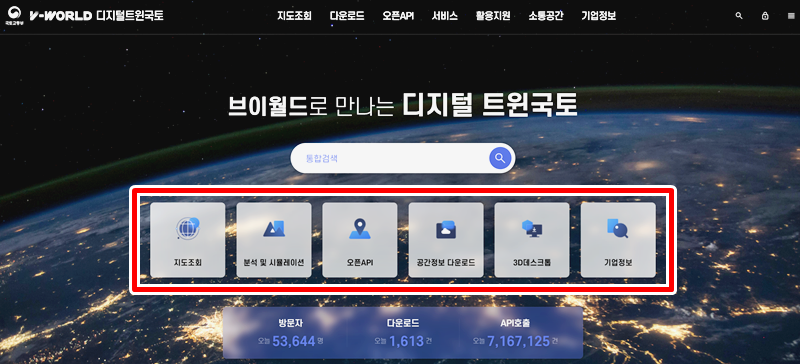This screenshot has height=364, width=800.
Task: Open the 지도조회 menu in the top bar
Action: 294,16
